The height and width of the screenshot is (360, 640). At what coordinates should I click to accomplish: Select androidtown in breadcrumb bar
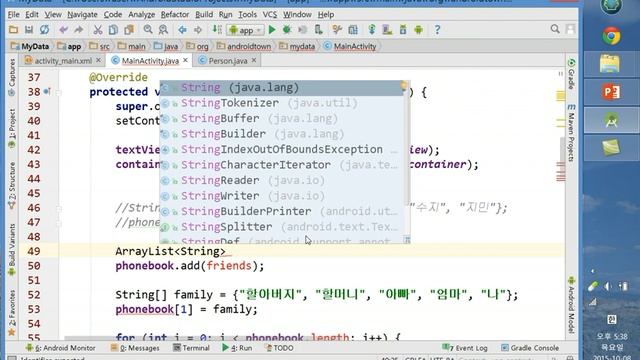pos(244,46)
